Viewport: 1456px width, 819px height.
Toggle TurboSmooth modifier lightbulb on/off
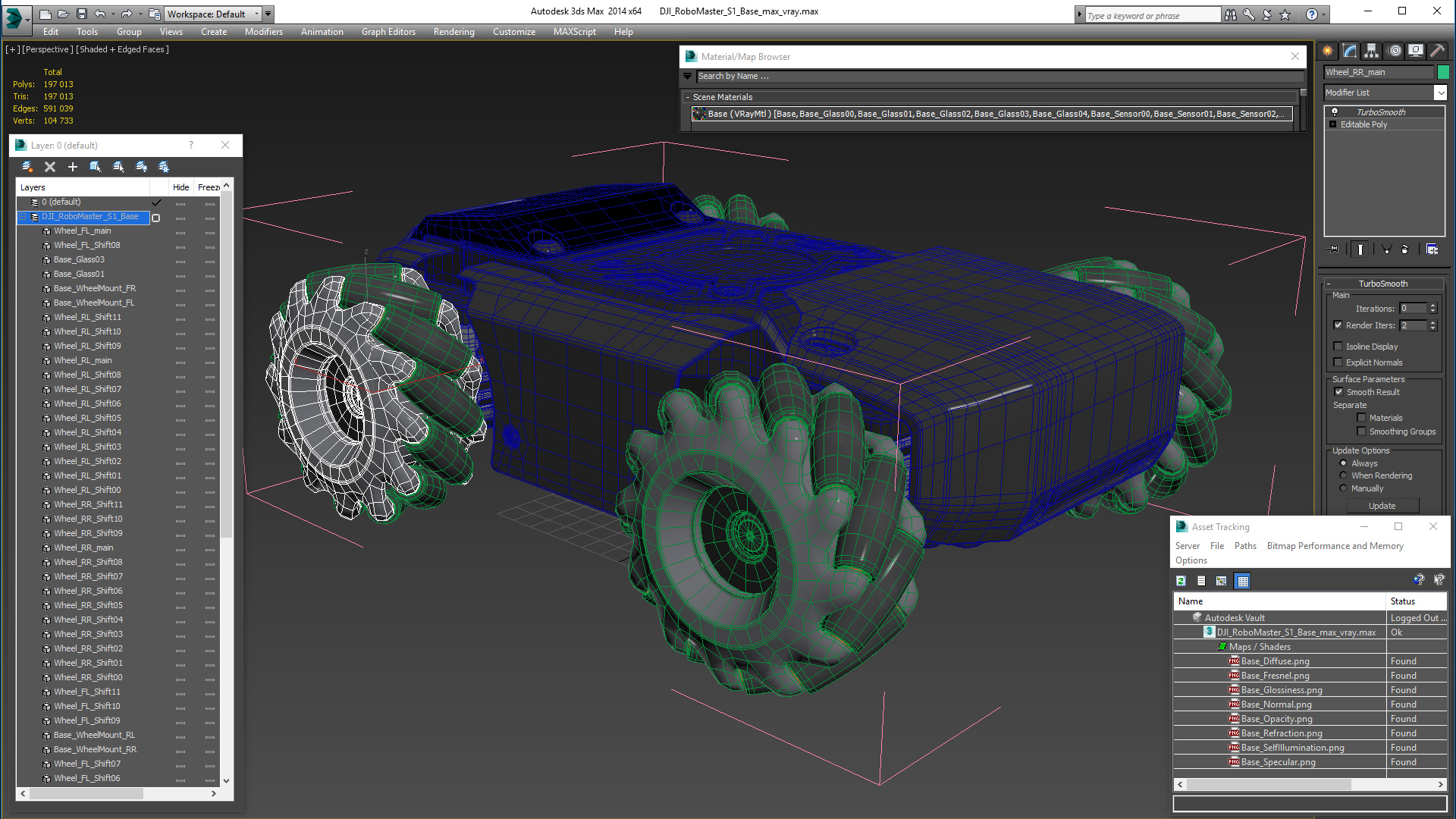(x=1335, y=112)
